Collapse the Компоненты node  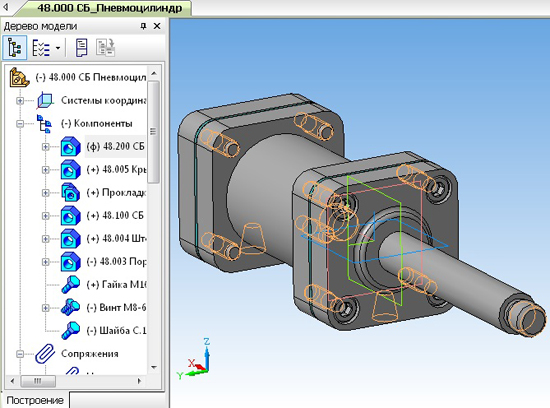tap(20, 123)
